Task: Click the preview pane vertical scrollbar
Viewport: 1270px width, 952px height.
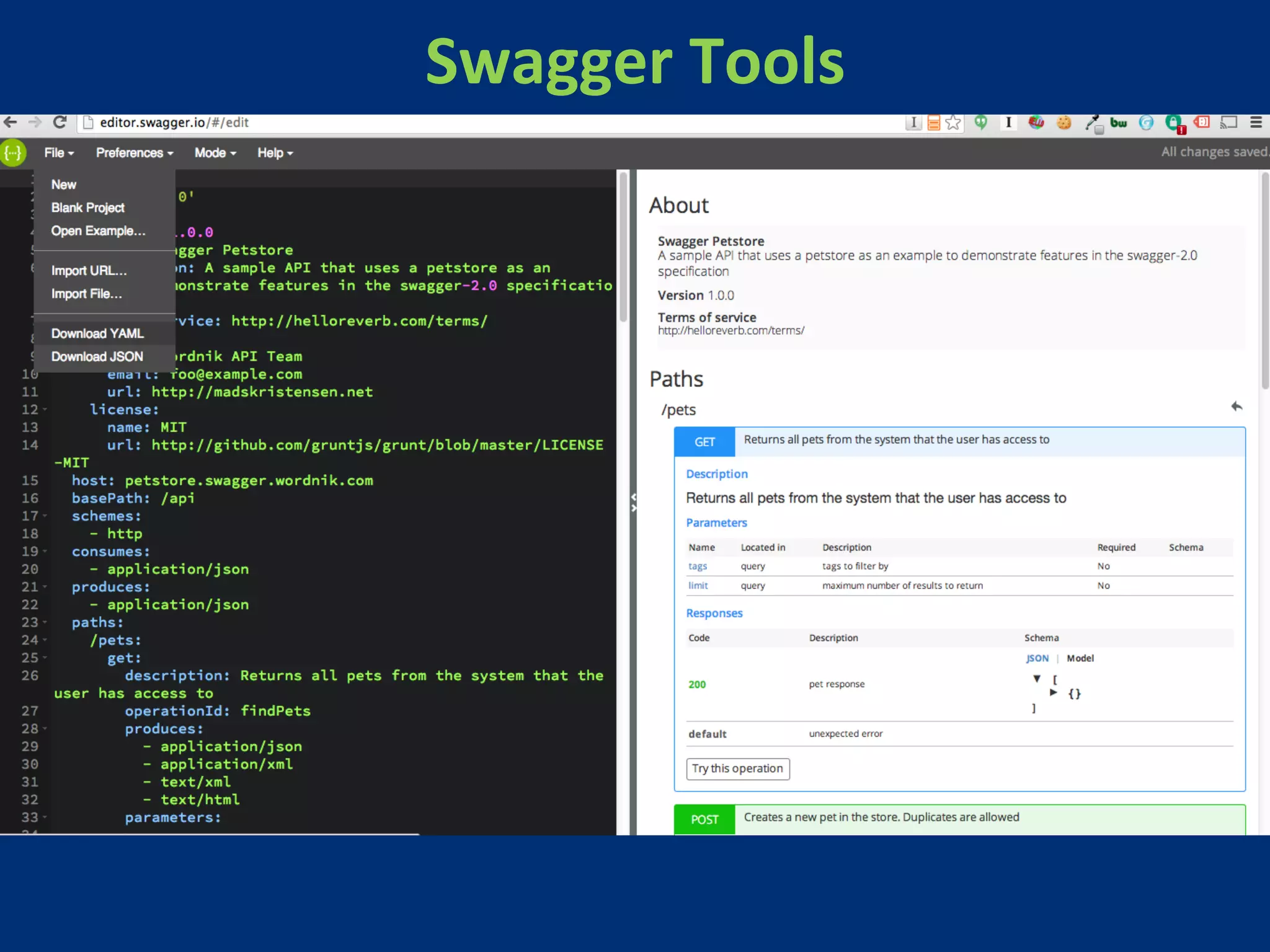Action: 1265,281
